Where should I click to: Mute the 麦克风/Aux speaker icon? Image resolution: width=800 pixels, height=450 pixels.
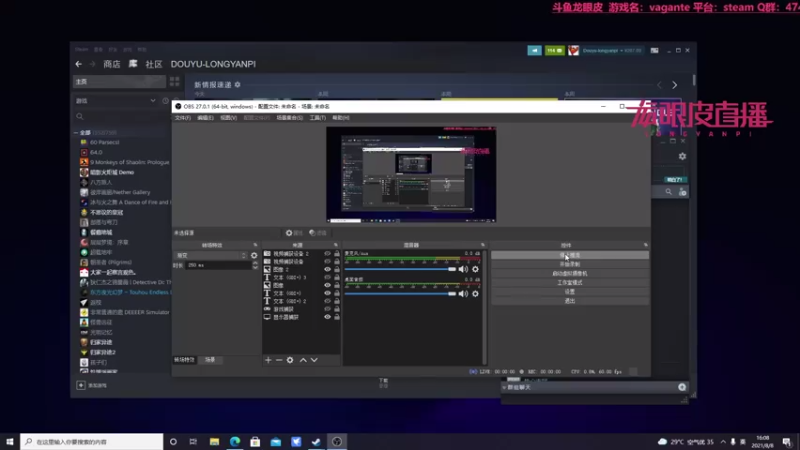[x=463, y=269]
